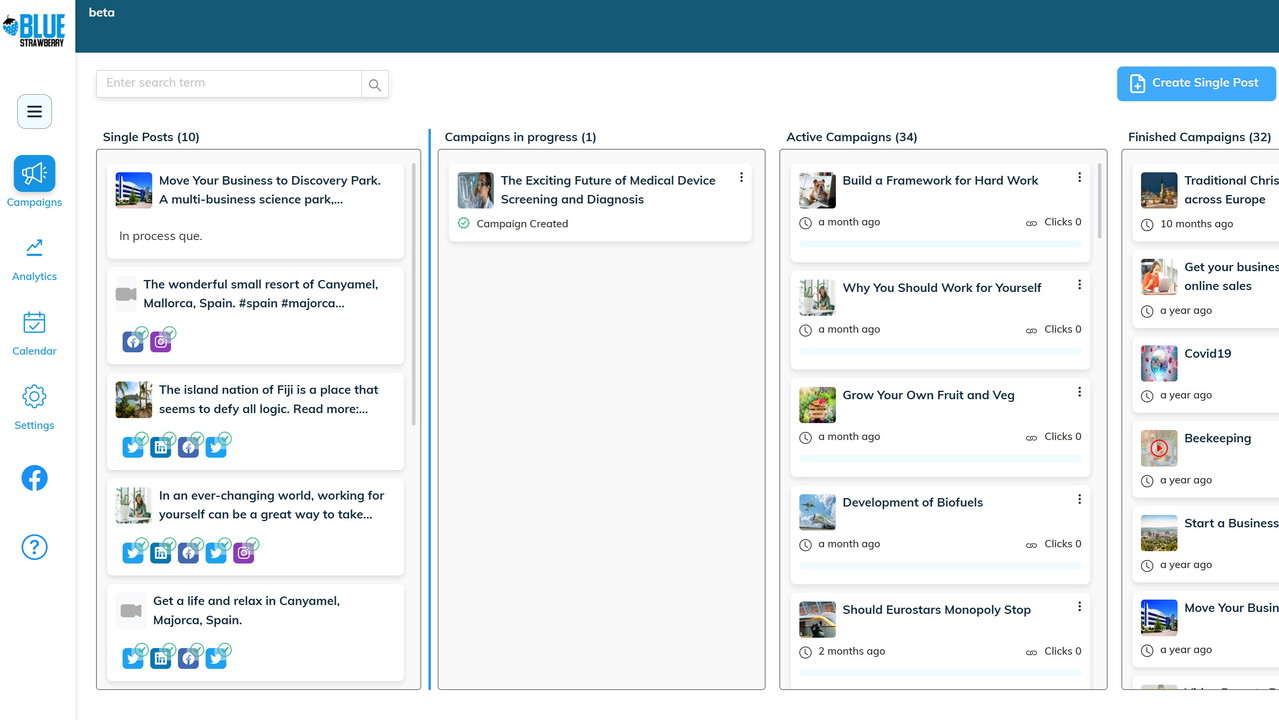This screenshot has height=720, width=1279.
Task: Click the search magnifier button
Action: pyautogui.click(x=375, y=85)
